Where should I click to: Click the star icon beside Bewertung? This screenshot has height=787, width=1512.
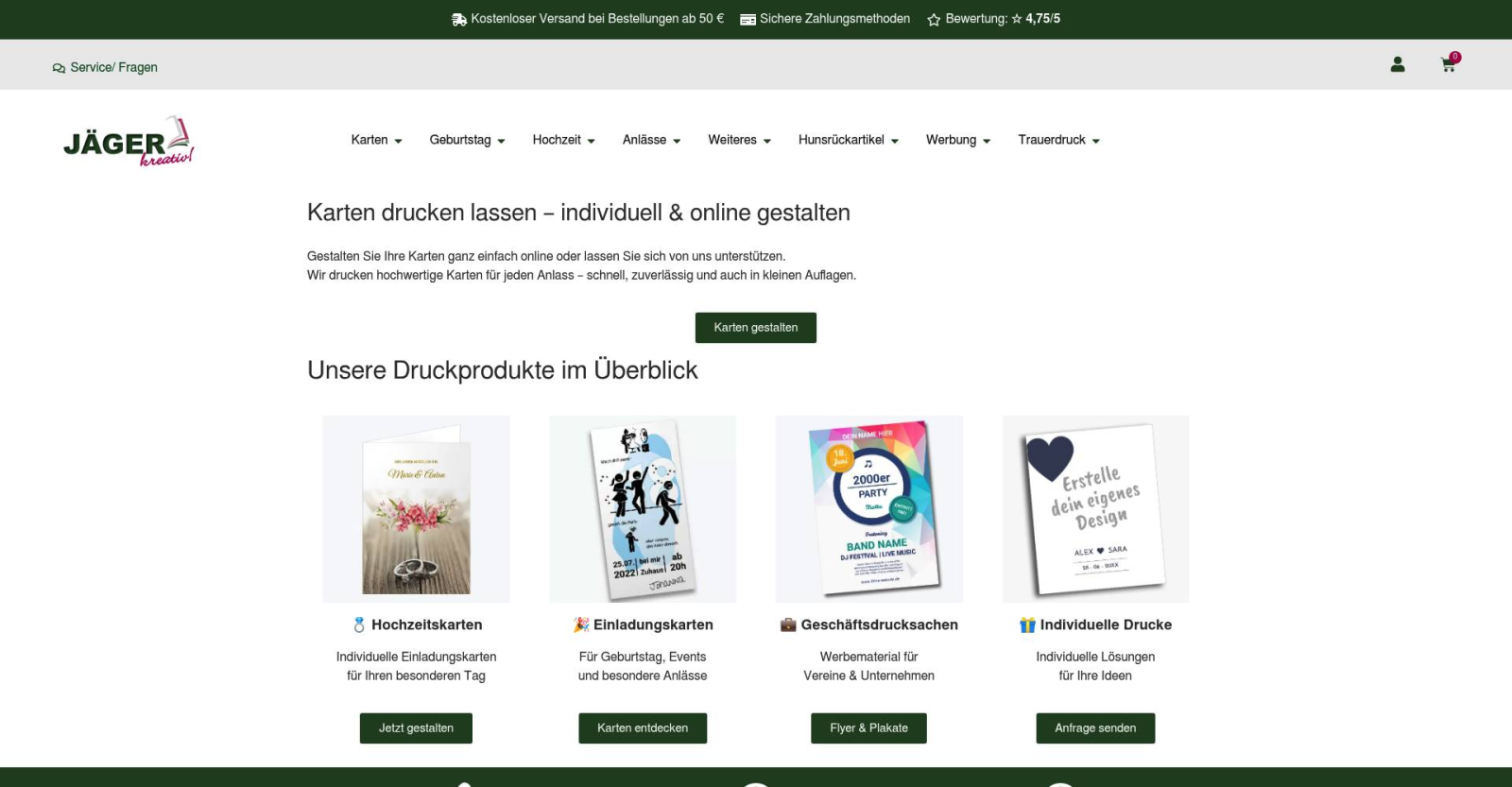click(934, 19)
